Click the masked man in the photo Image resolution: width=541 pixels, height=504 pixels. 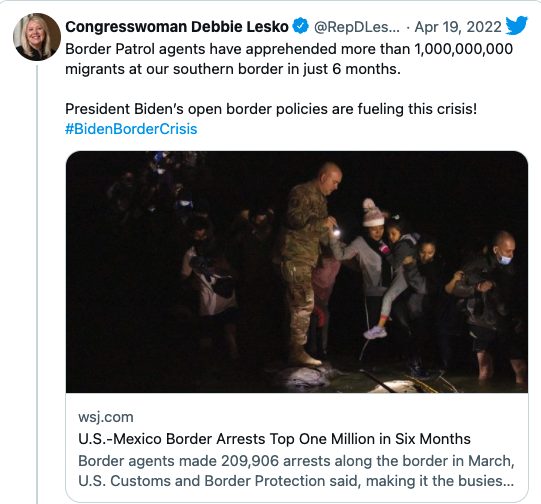(x=490, y=304)
